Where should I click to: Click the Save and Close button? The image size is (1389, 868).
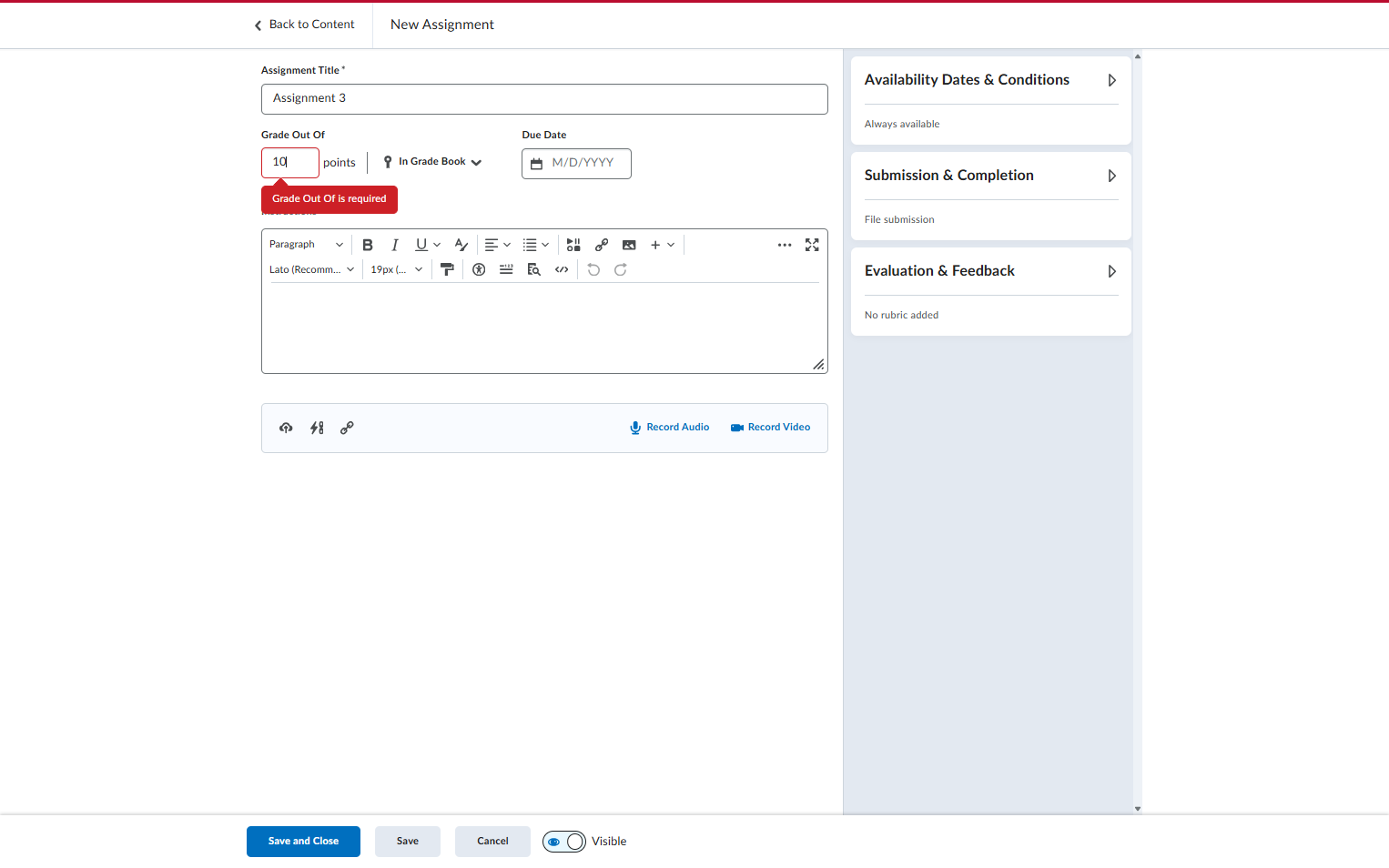tap(303, 842)
